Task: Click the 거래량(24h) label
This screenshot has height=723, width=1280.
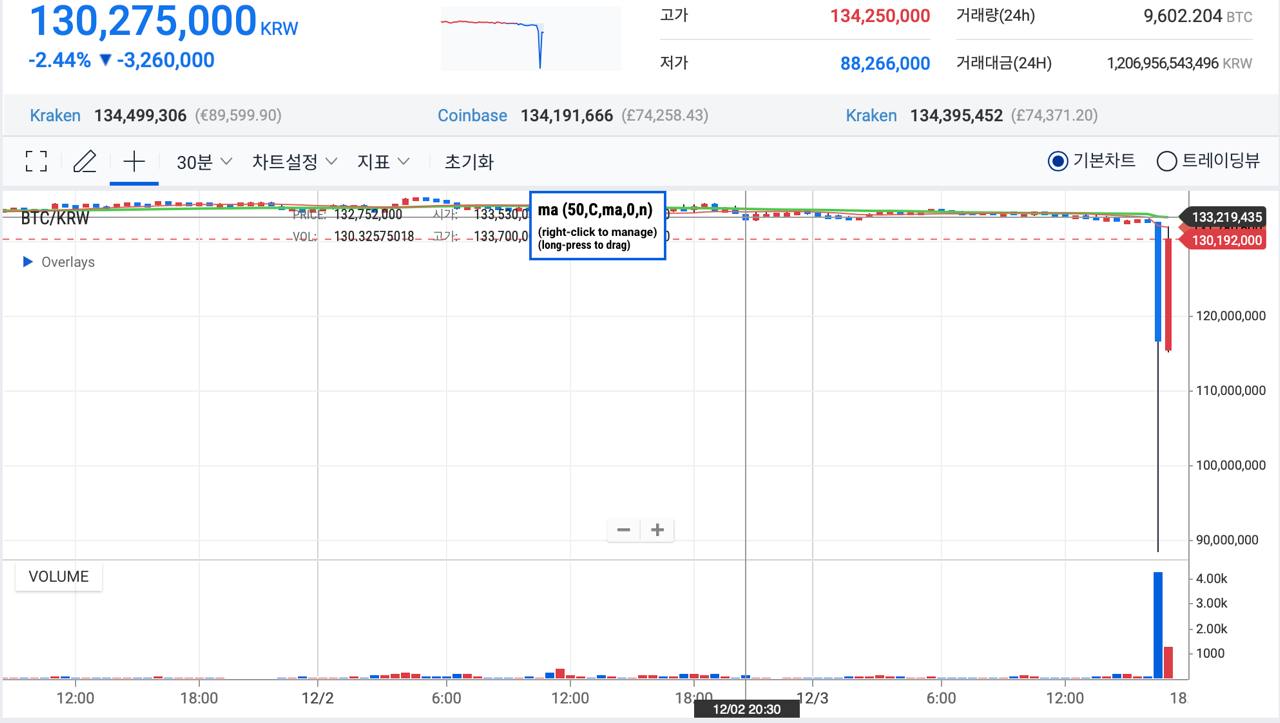Action: pos(997,16)
